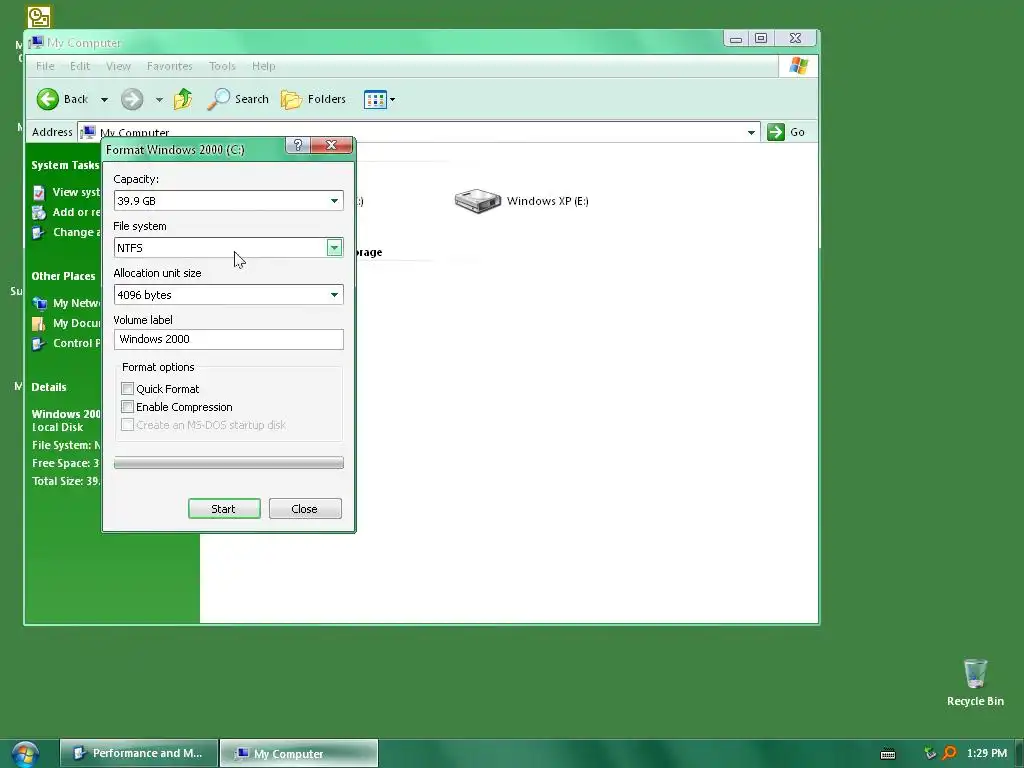Viewport: 1024px width, 768px height.
Task: Enable the Enable Compression checkbox
Action: pos(127,407)
